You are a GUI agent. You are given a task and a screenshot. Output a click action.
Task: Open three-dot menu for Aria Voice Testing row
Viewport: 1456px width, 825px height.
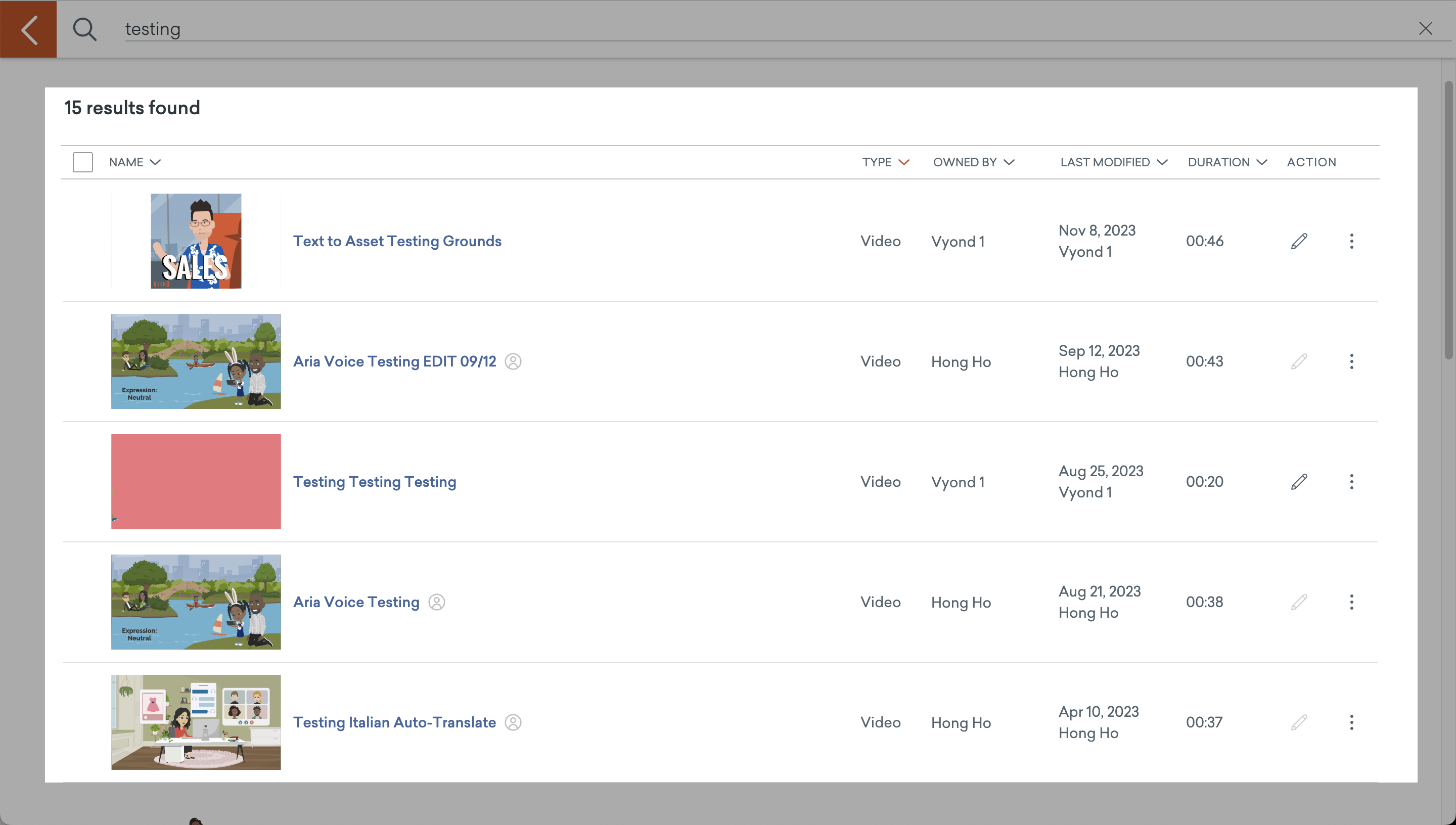coord(1351,602)
